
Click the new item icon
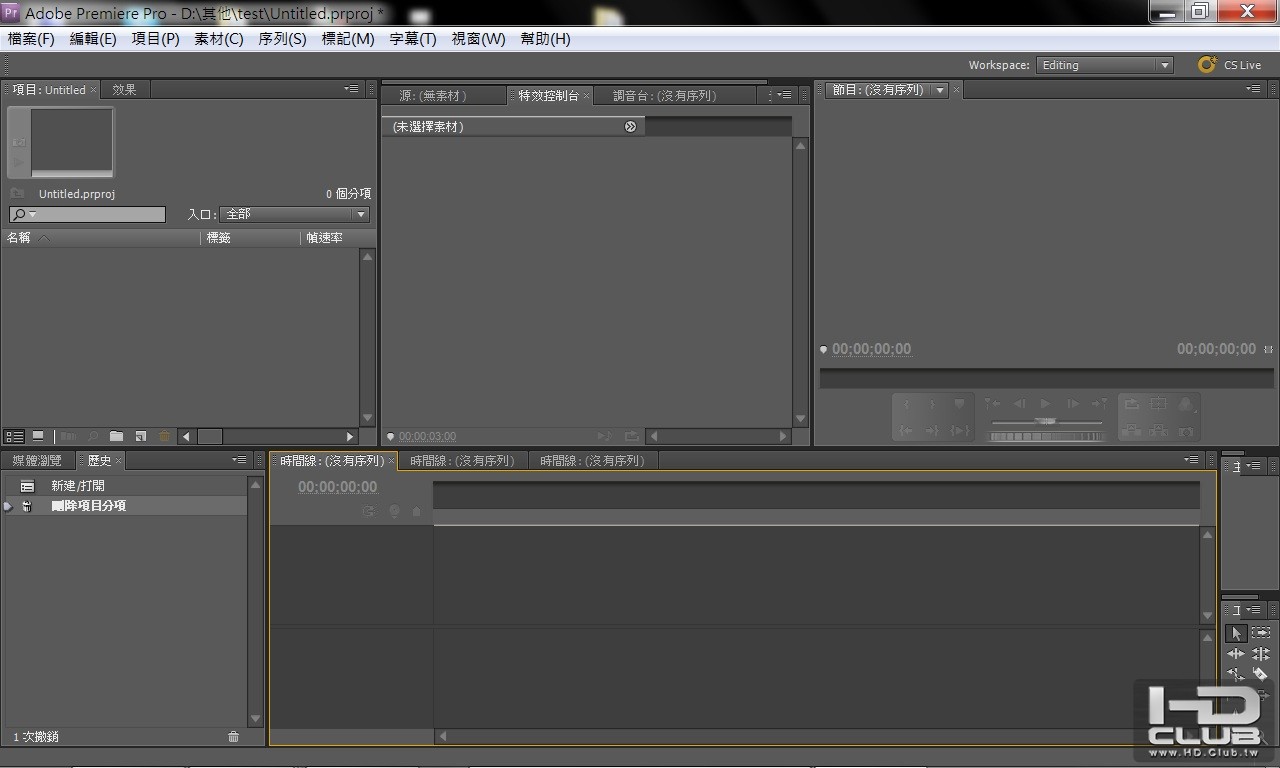pyautogui.click(x=141, y=437)
